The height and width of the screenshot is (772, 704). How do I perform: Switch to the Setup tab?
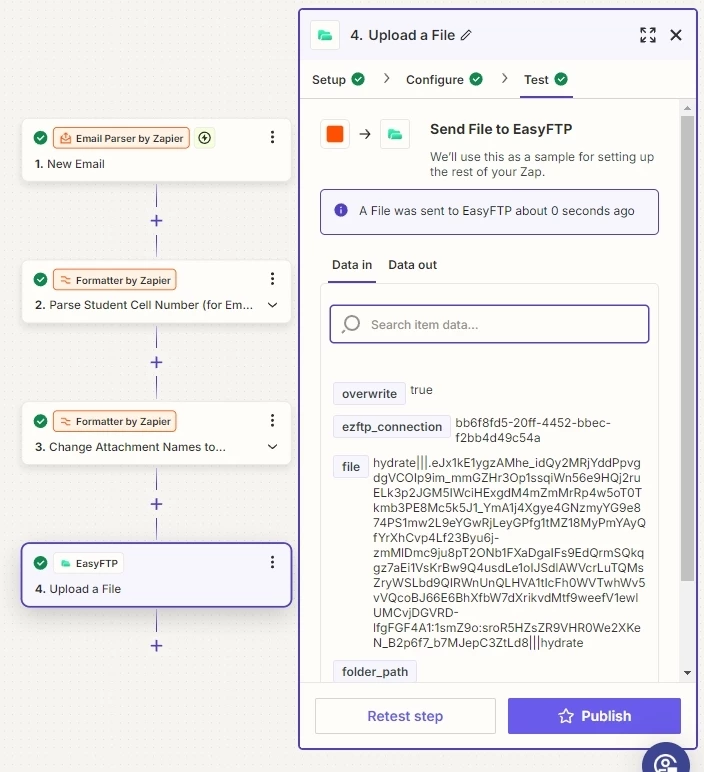[338, 79]
